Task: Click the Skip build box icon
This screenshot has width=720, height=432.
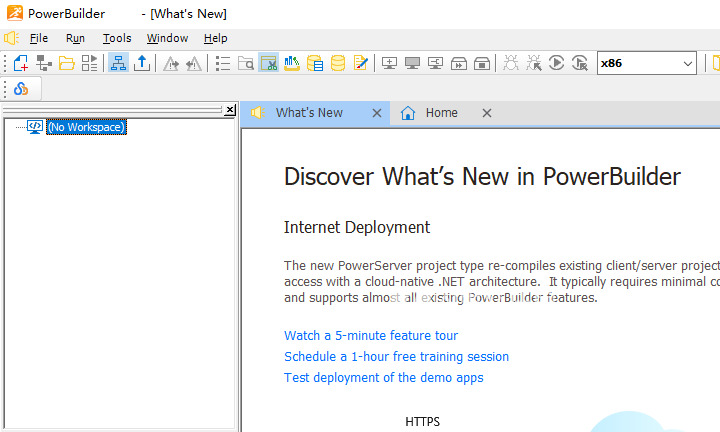Action: (459, 63)
